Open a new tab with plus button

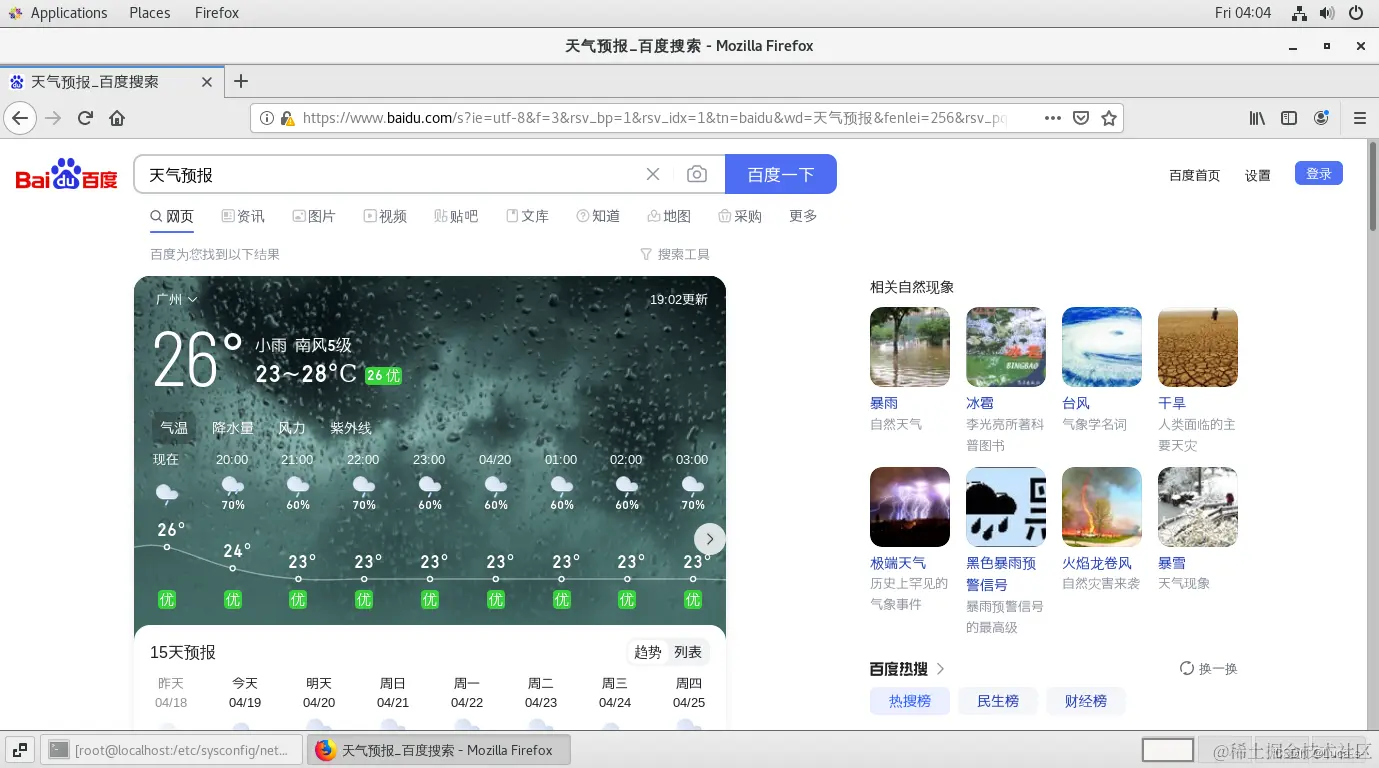coord(240,82)
